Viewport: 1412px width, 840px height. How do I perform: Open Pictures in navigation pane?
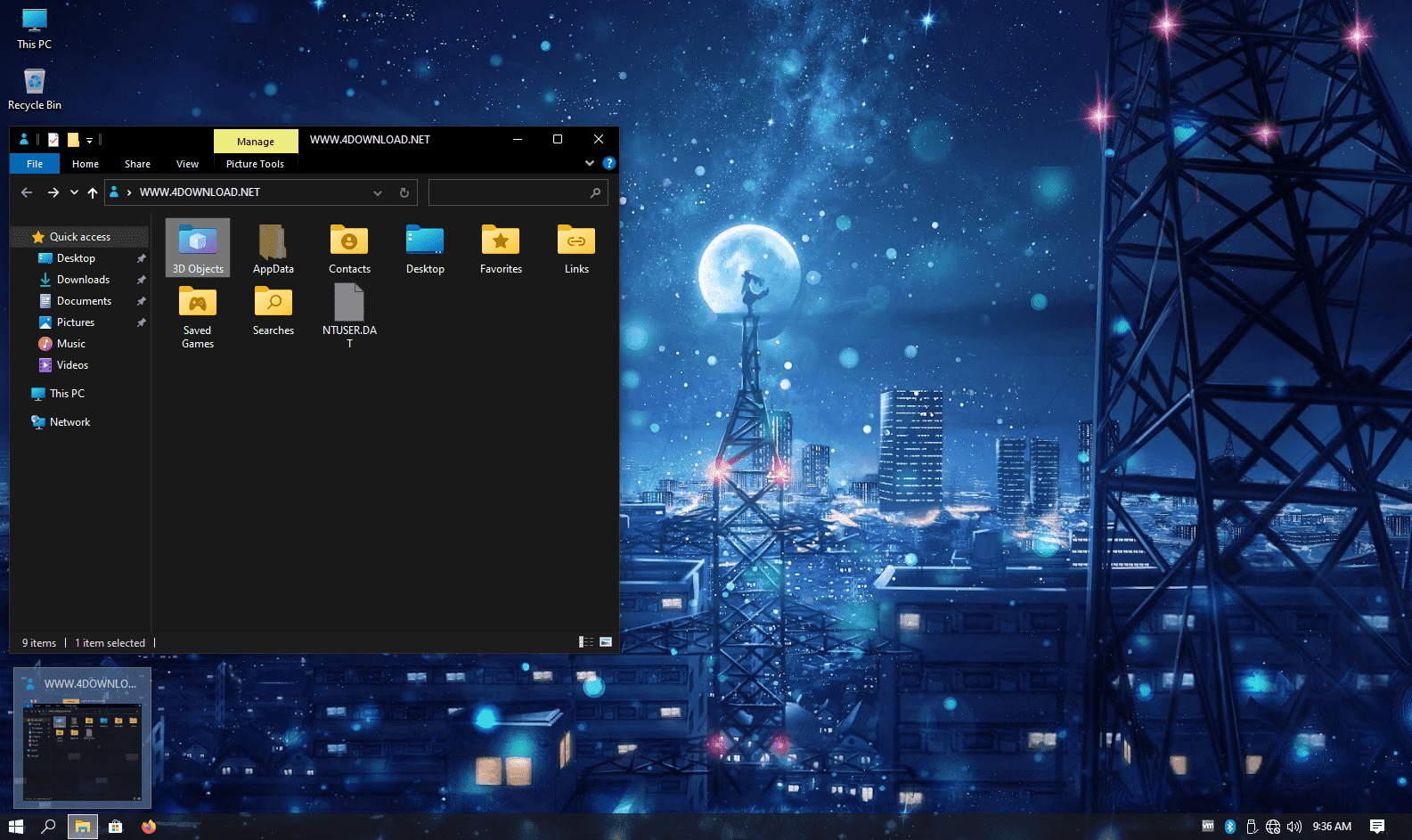[76, 322]
